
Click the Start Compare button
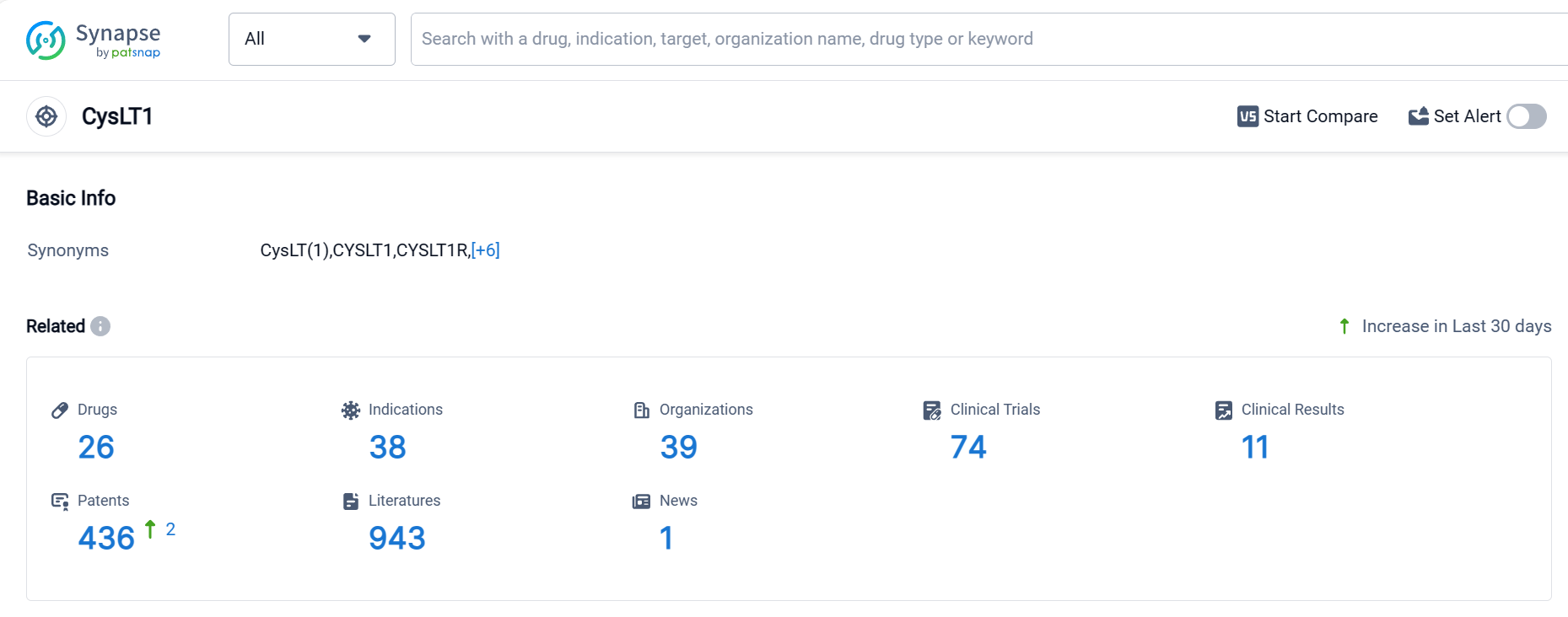click(x=1307, y=116)
